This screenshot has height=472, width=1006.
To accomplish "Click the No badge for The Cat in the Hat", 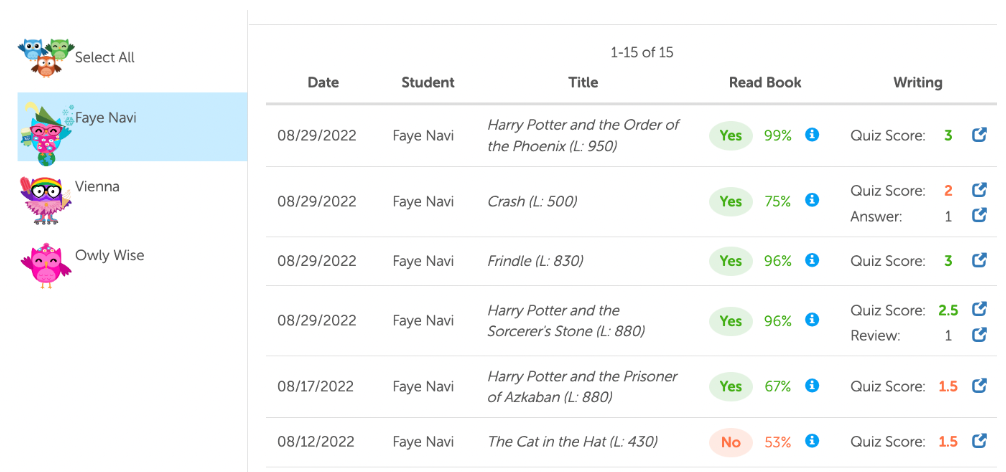I will coord(731,441).
